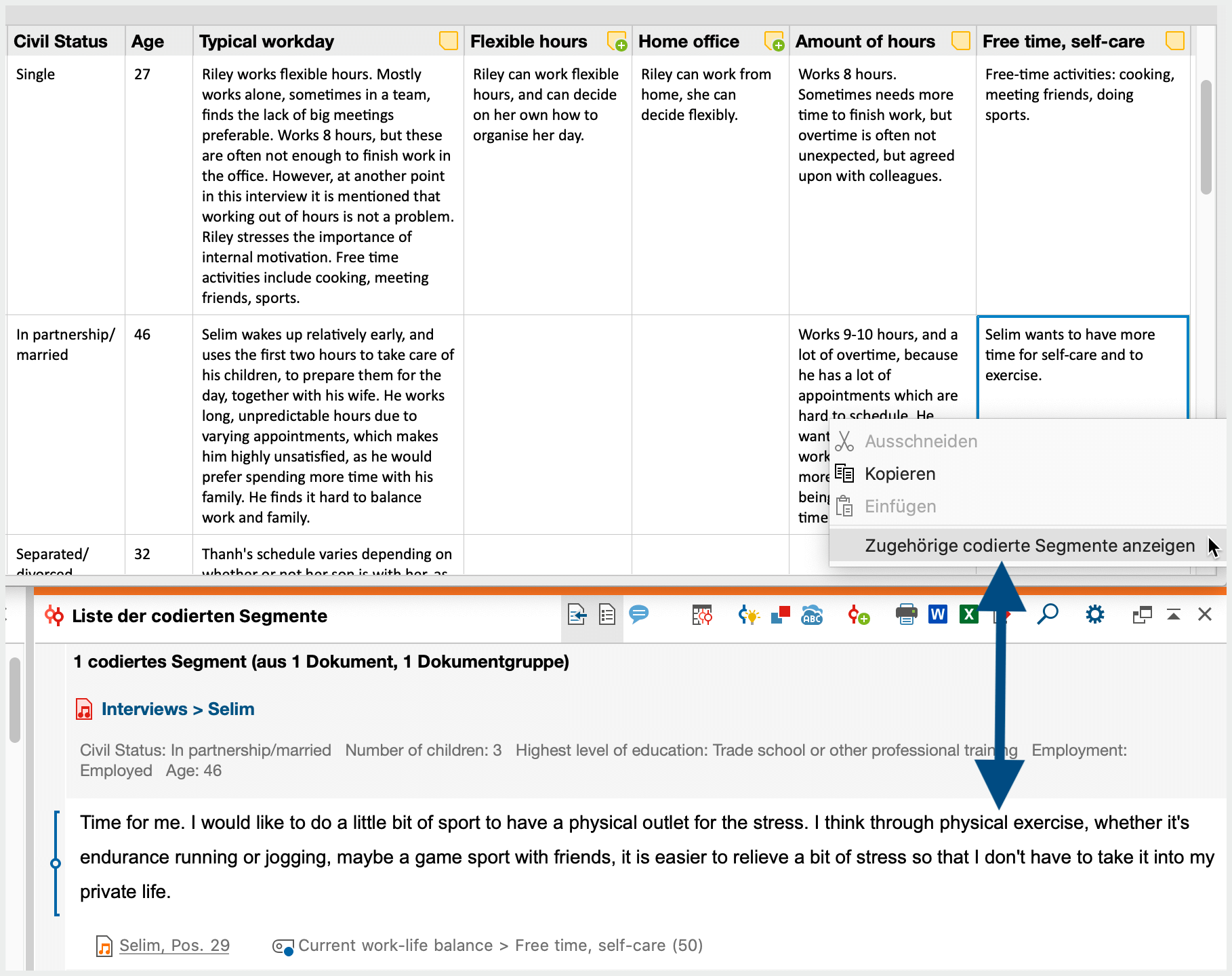Screen dimensions: 1232x976
Task: Select 'In partnership/ married' cell
Action: 66,424
